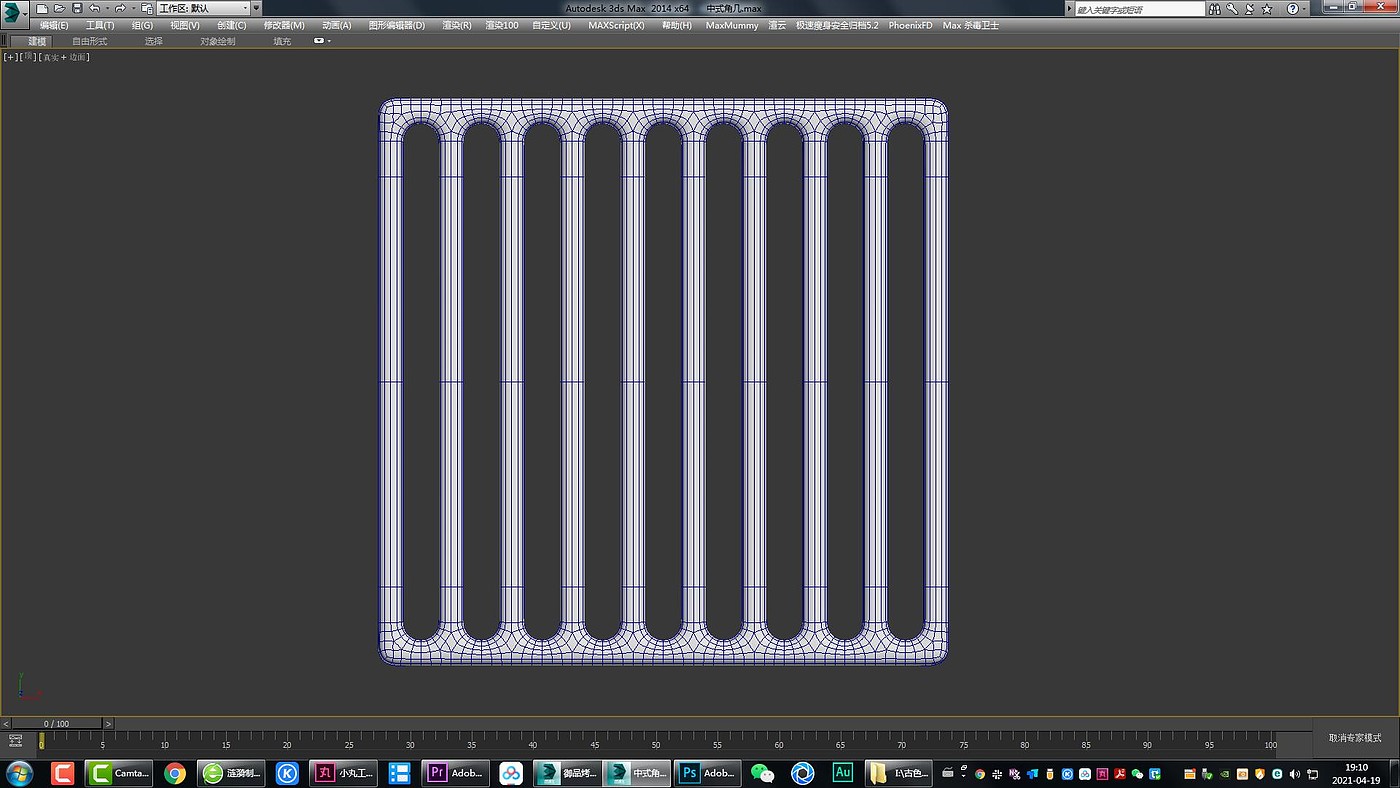Toggle the viewport [+] menu label
The height and width of the screenshot is (788, 1400).
[x=10, y=57]
